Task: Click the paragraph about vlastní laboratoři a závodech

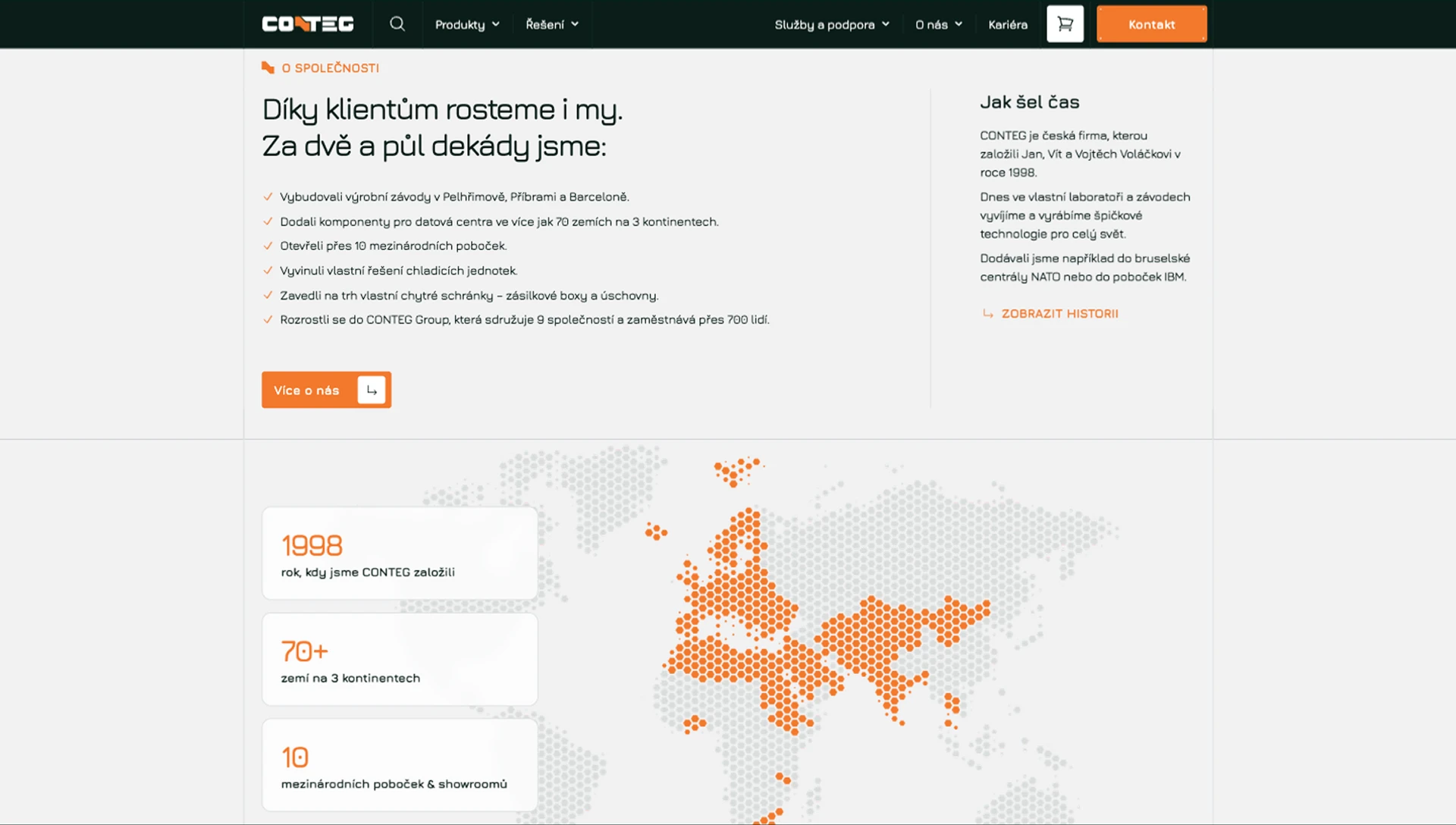Action: pyautogui.click(x=1084, y=215)
